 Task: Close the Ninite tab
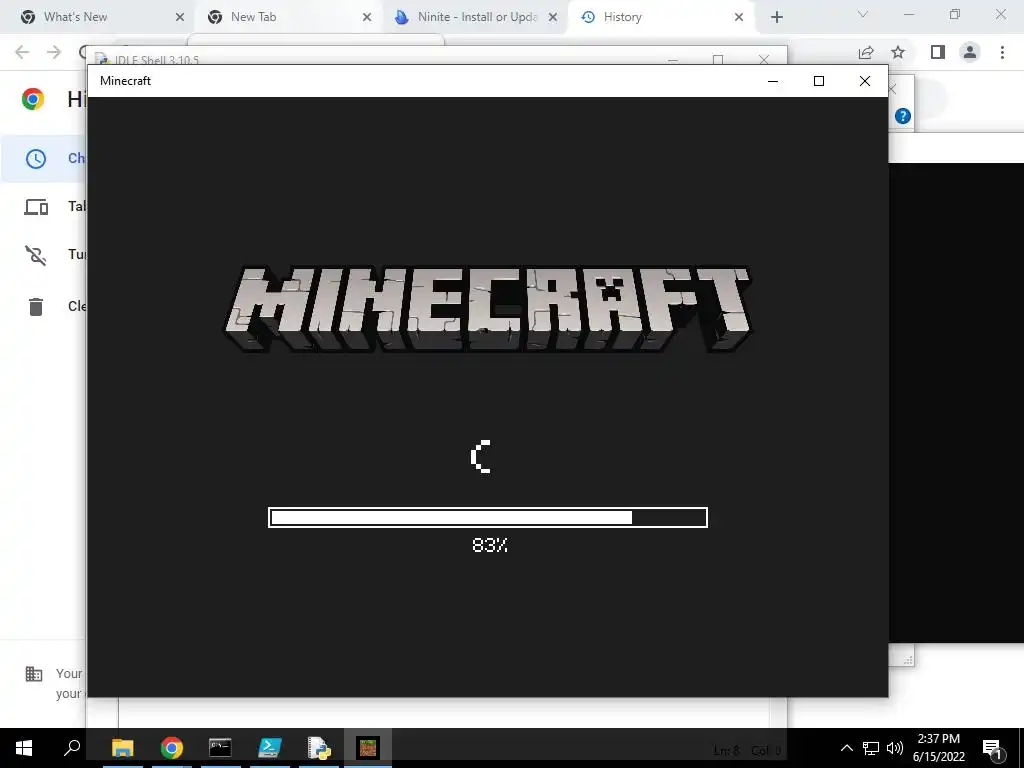pyautogui.click(x=552, y=17)
